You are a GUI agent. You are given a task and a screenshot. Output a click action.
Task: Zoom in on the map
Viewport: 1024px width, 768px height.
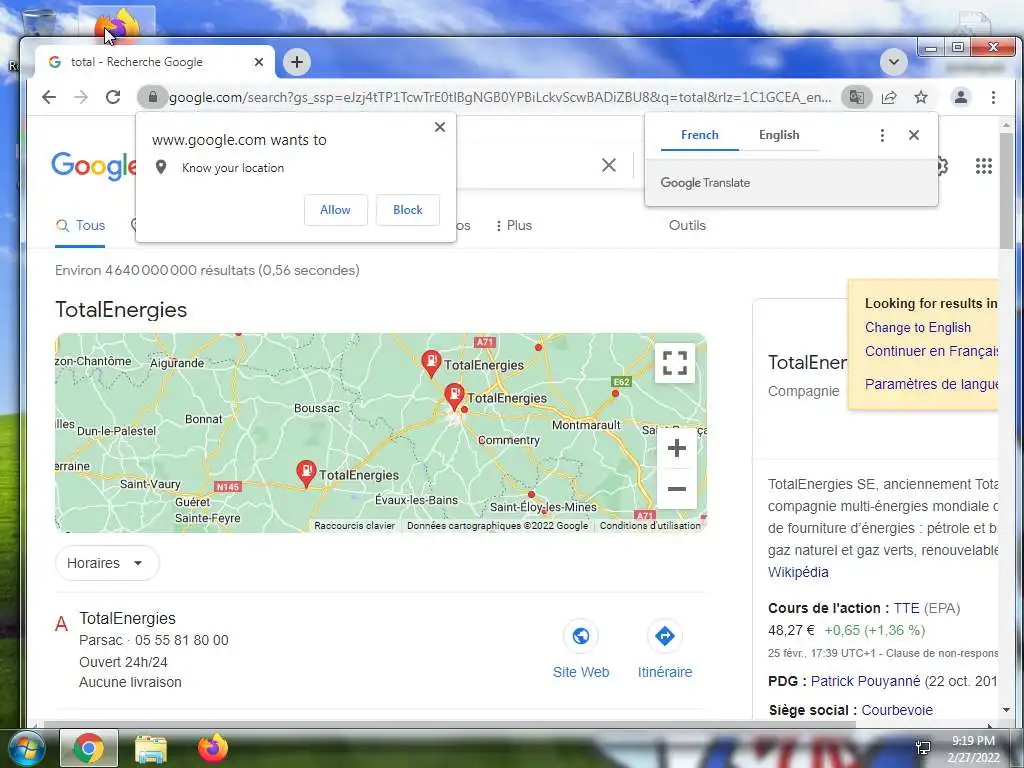point(677,448)
